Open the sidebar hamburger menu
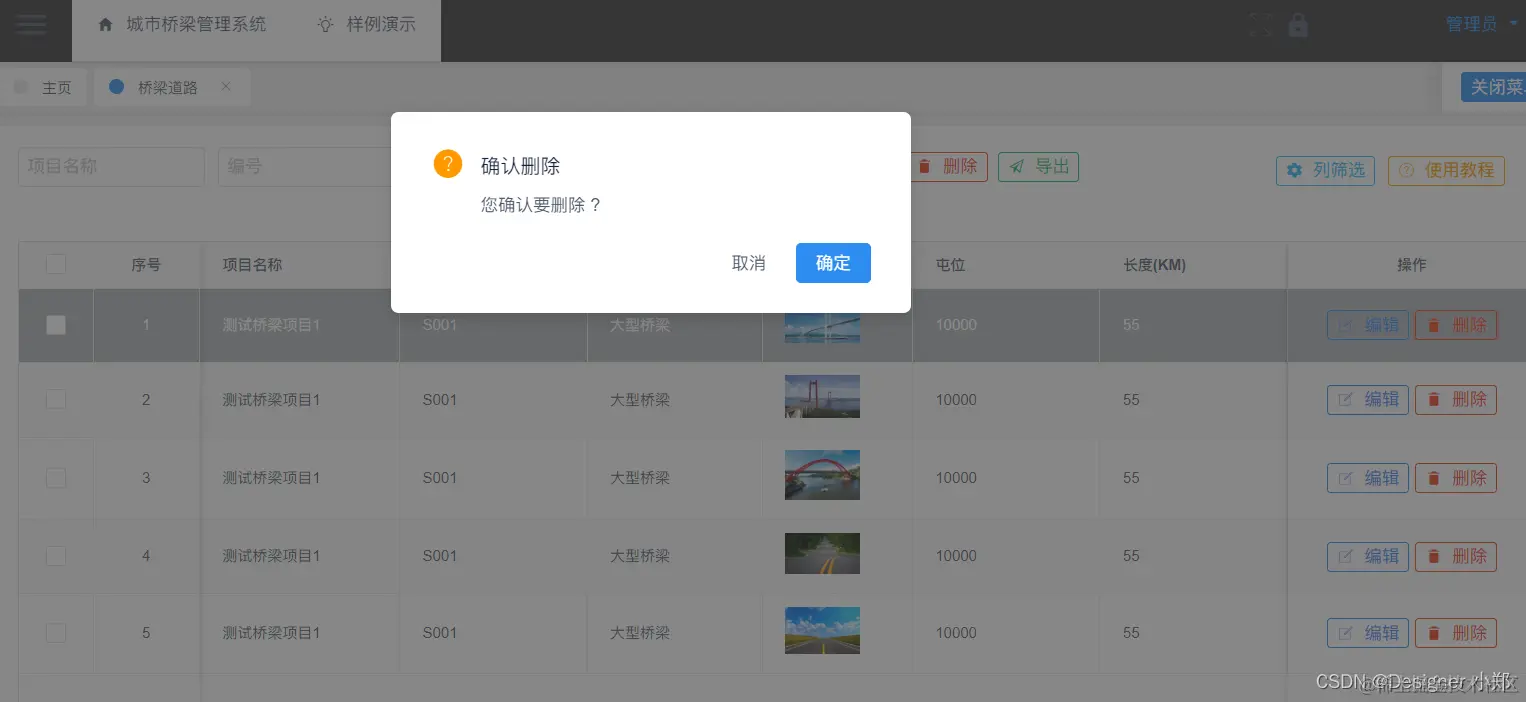 tap(32, 24)
